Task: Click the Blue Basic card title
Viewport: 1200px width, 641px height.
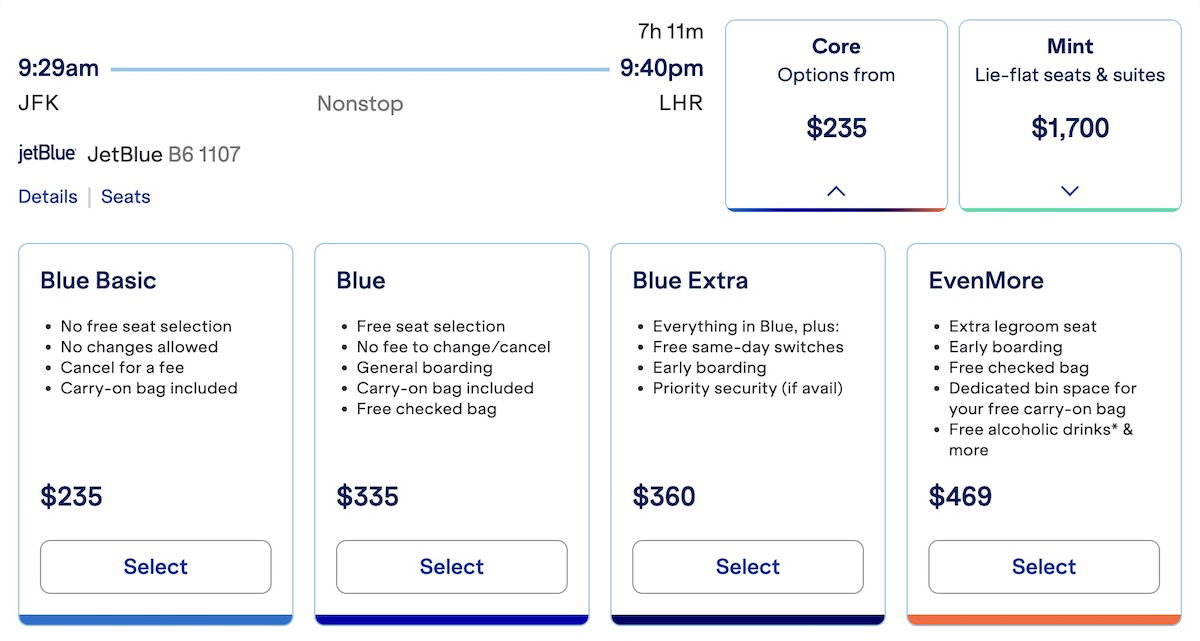Action: (98, 281)
